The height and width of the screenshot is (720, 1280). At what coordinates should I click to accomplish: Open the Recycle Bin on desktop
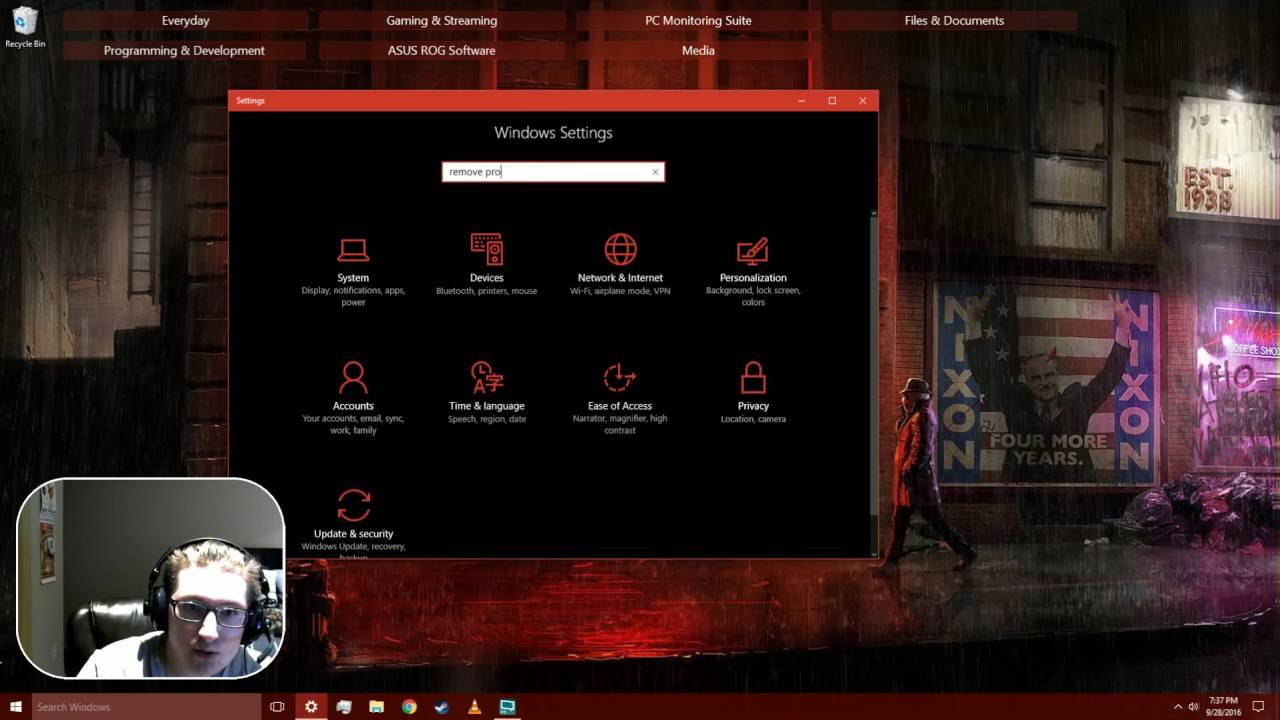(x=25, y=27)
